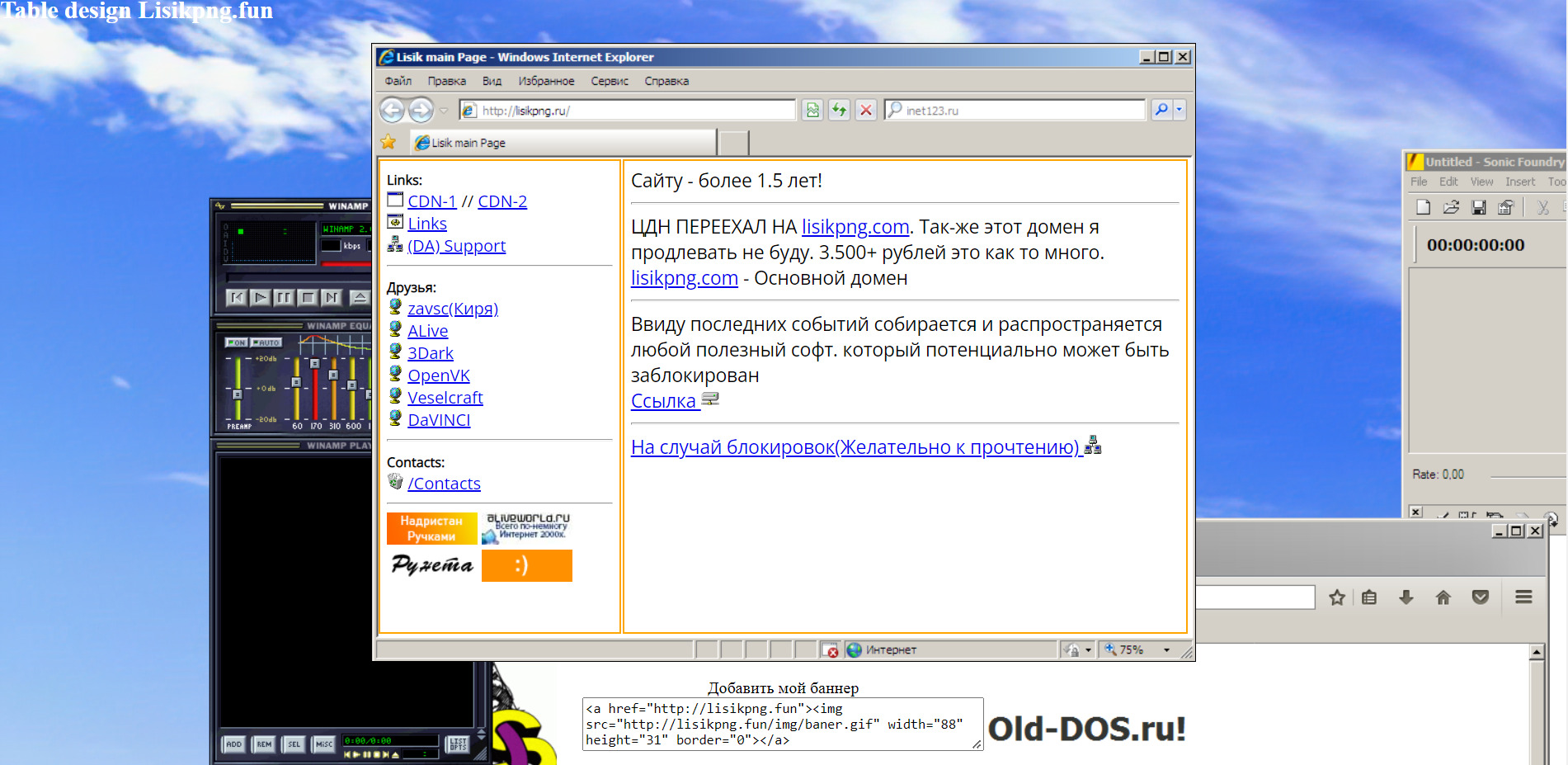Viewport: 1568px width, 765px height.
Task: Open the Favorites star in IE
Action: [388, 142]
